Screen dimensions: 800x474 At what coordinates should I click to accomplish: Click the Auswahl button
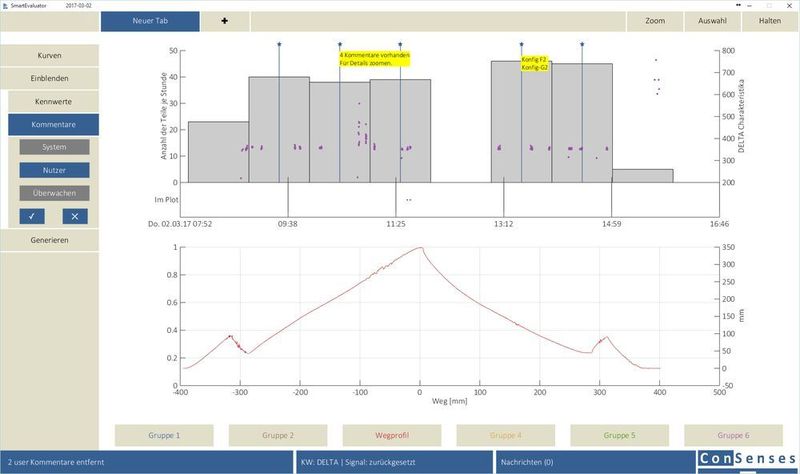(712, 21)
